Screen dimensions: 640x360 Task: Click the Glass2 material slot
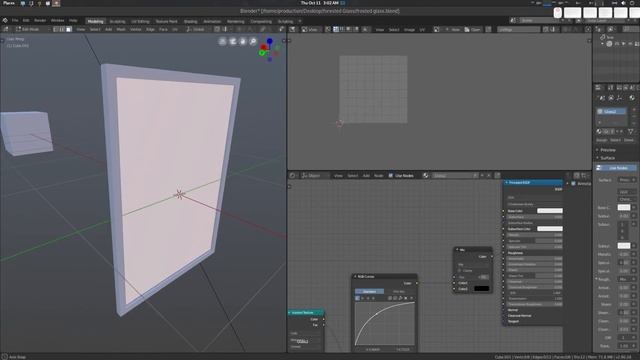point(611,111)
